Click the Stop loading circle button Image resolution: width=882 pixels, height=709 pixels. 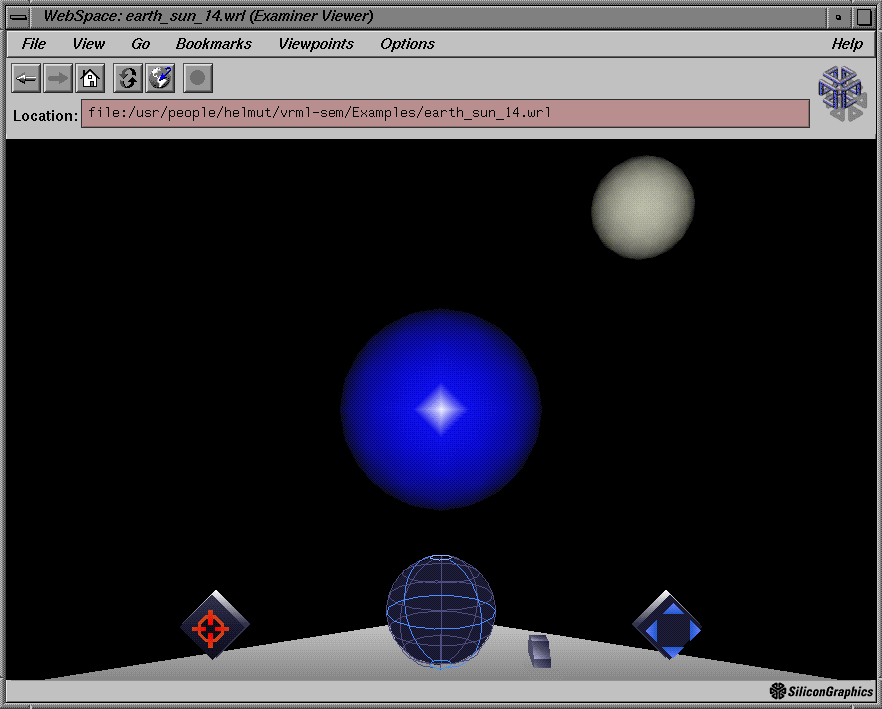[198, 78]
